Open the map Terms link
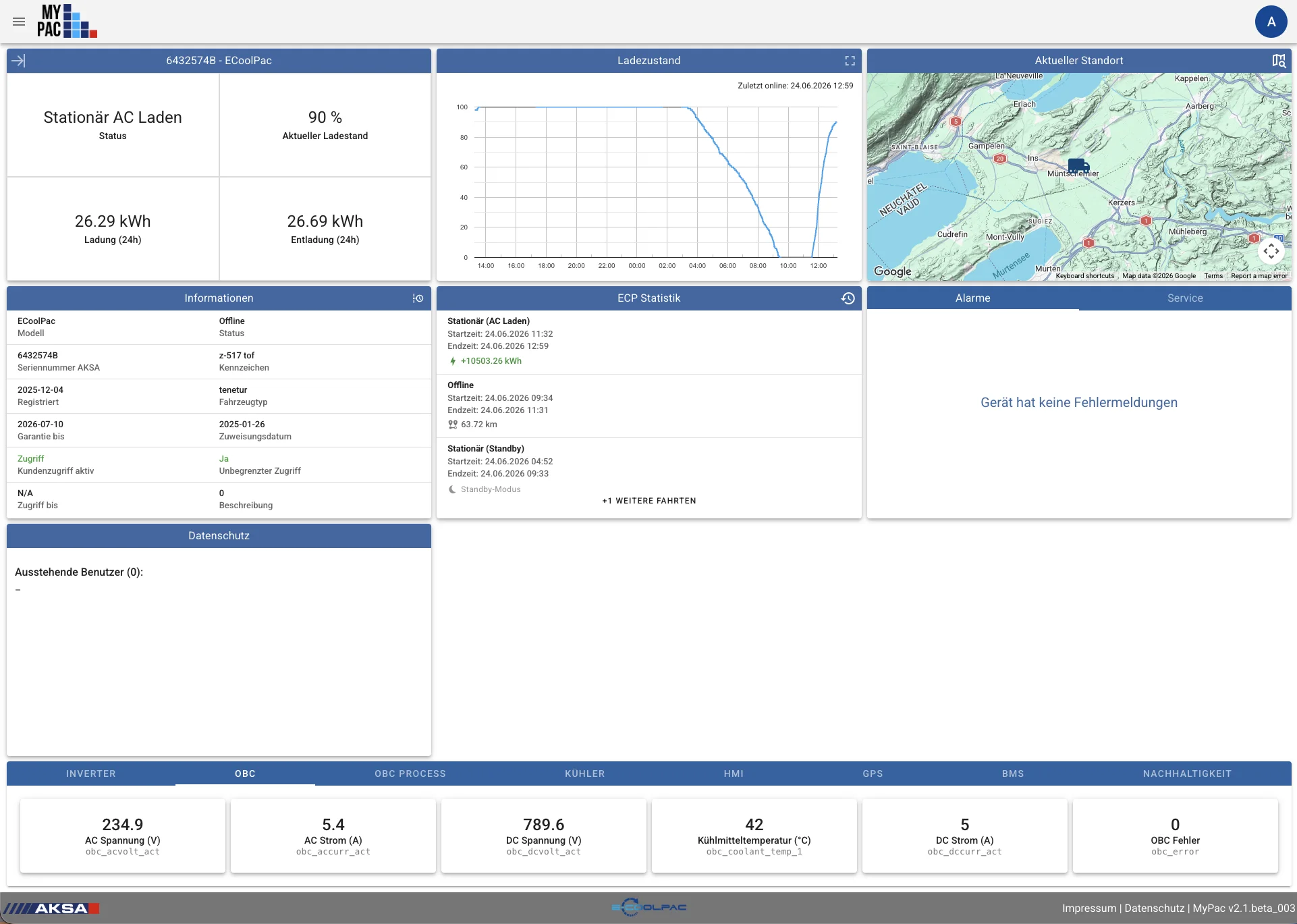The width and height of the screenshot is (1297, 924). click(x=1213, y=275)
